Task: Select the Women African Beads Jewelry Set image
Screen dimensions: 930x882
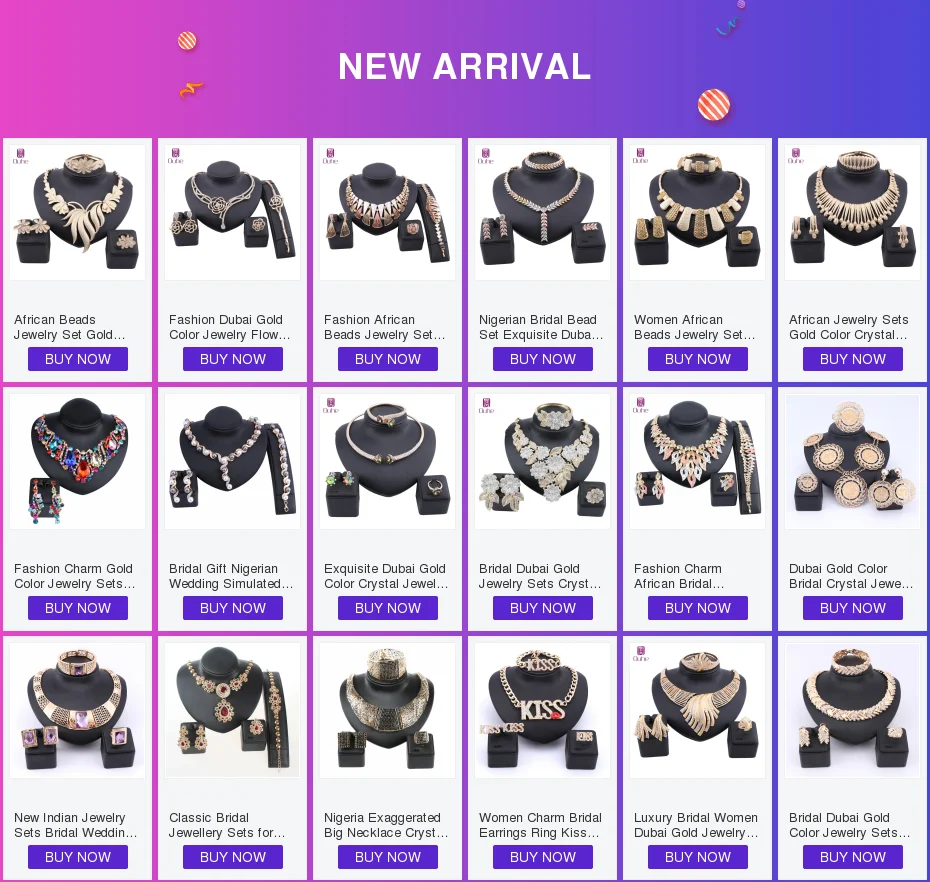Action: click(698, 212)
